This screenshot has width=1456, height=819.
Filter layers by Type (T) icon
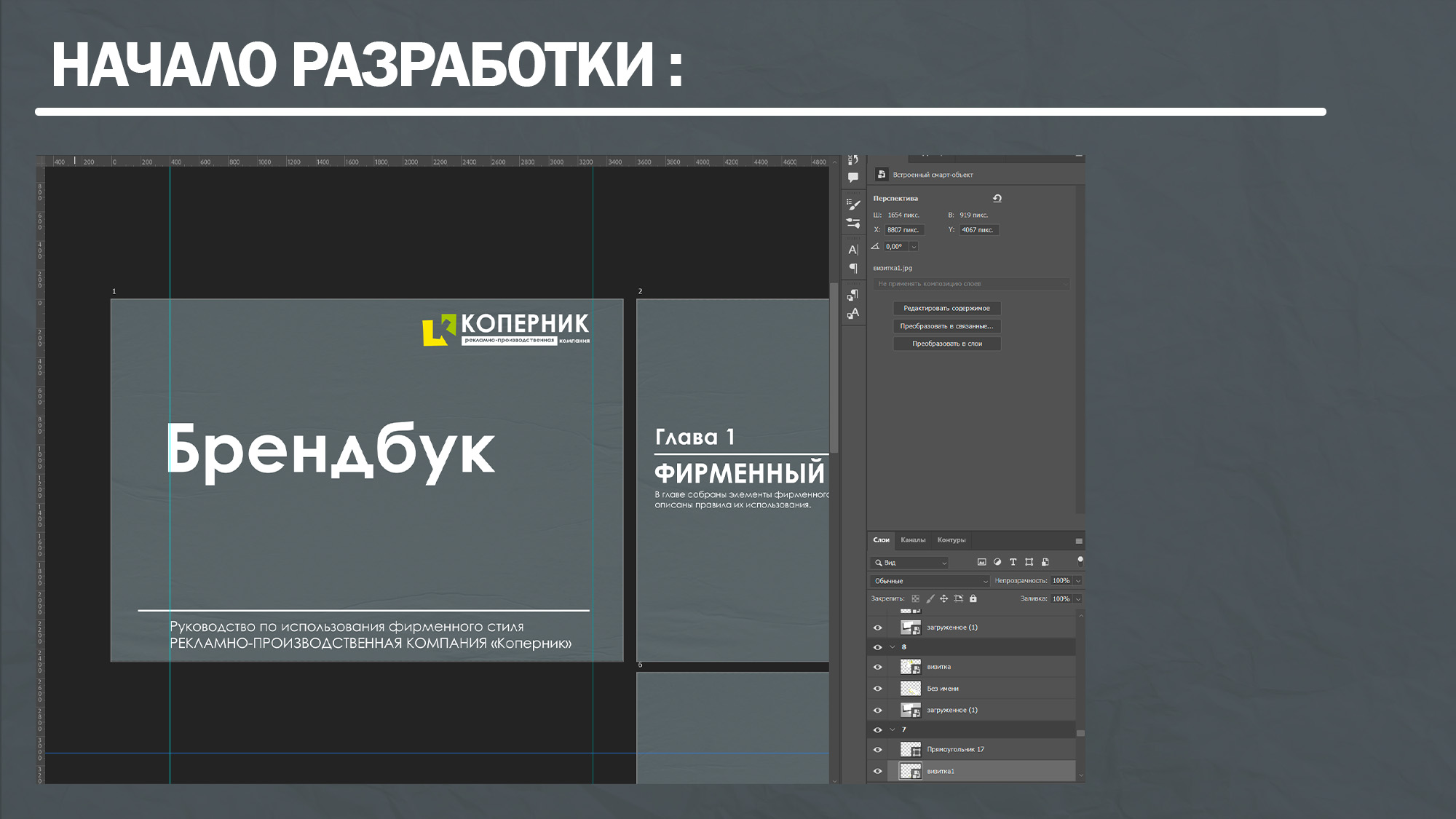coord(1013,562)
